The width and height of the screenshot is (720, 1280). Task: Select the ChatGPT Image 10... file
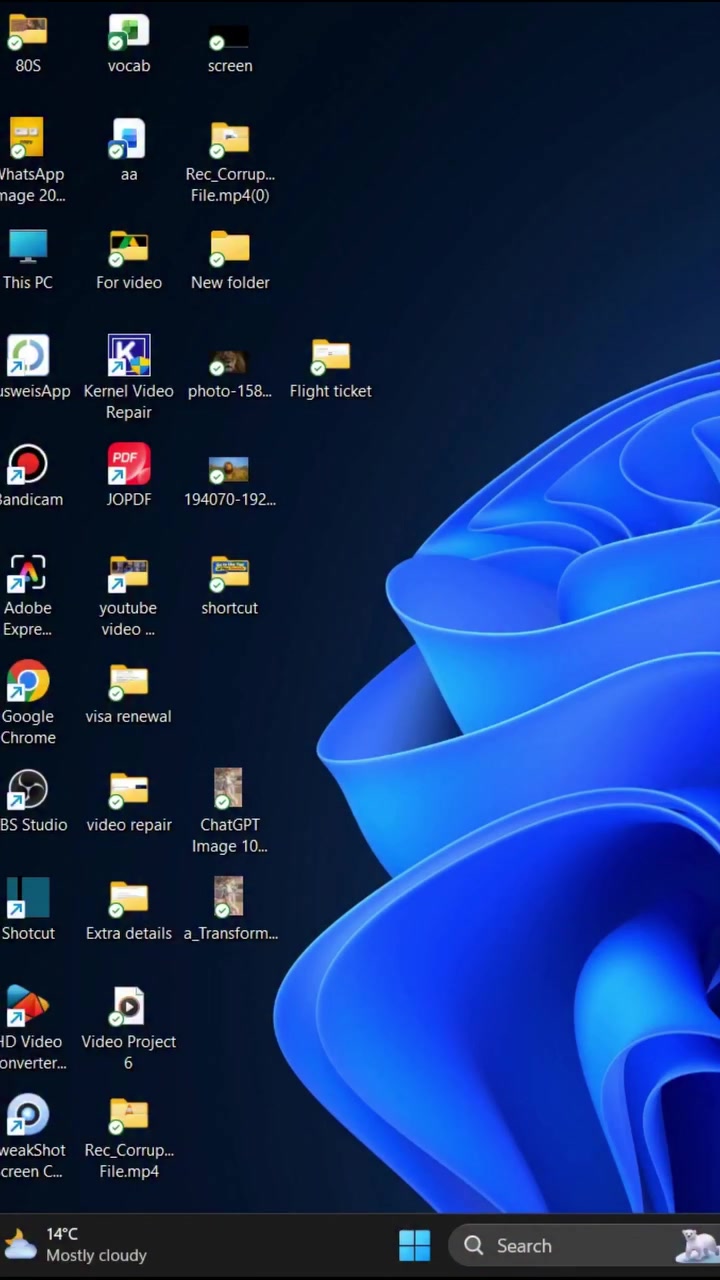(228, 789)
